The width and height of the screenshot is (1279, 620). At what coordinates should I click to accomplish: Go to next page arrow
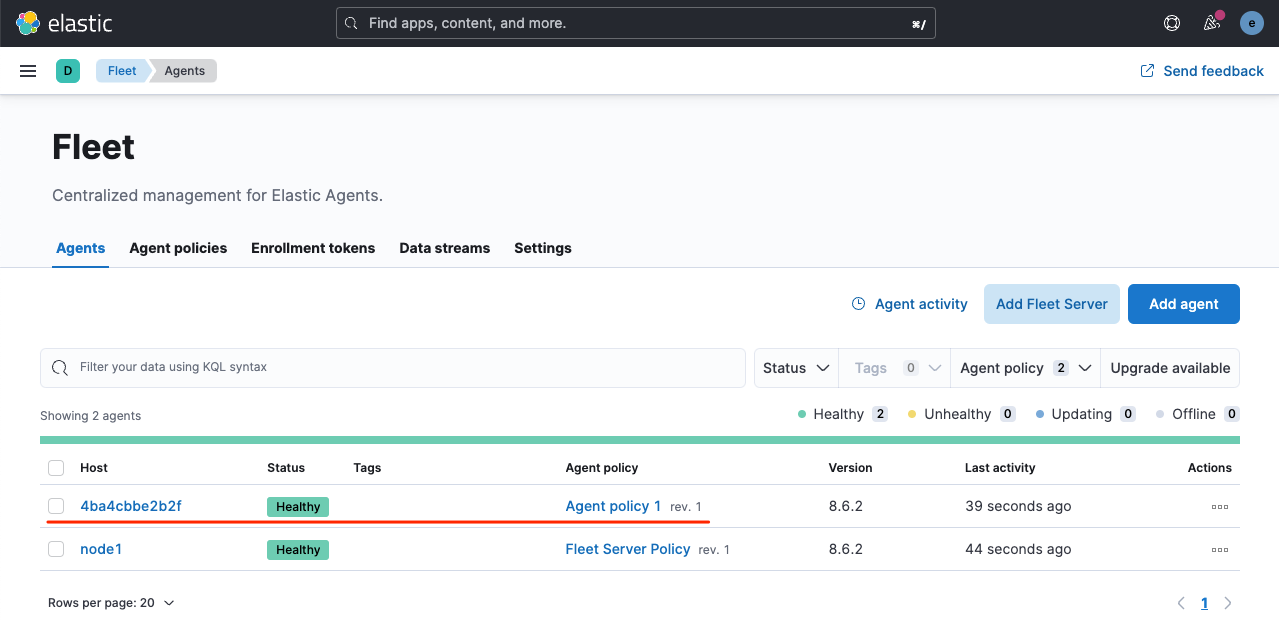click(1228, 603)
